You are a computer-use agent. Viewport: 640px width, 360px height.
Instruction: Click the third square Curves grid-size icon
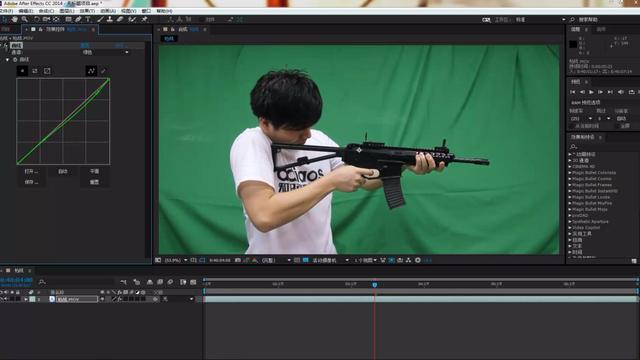pos(47,71)
